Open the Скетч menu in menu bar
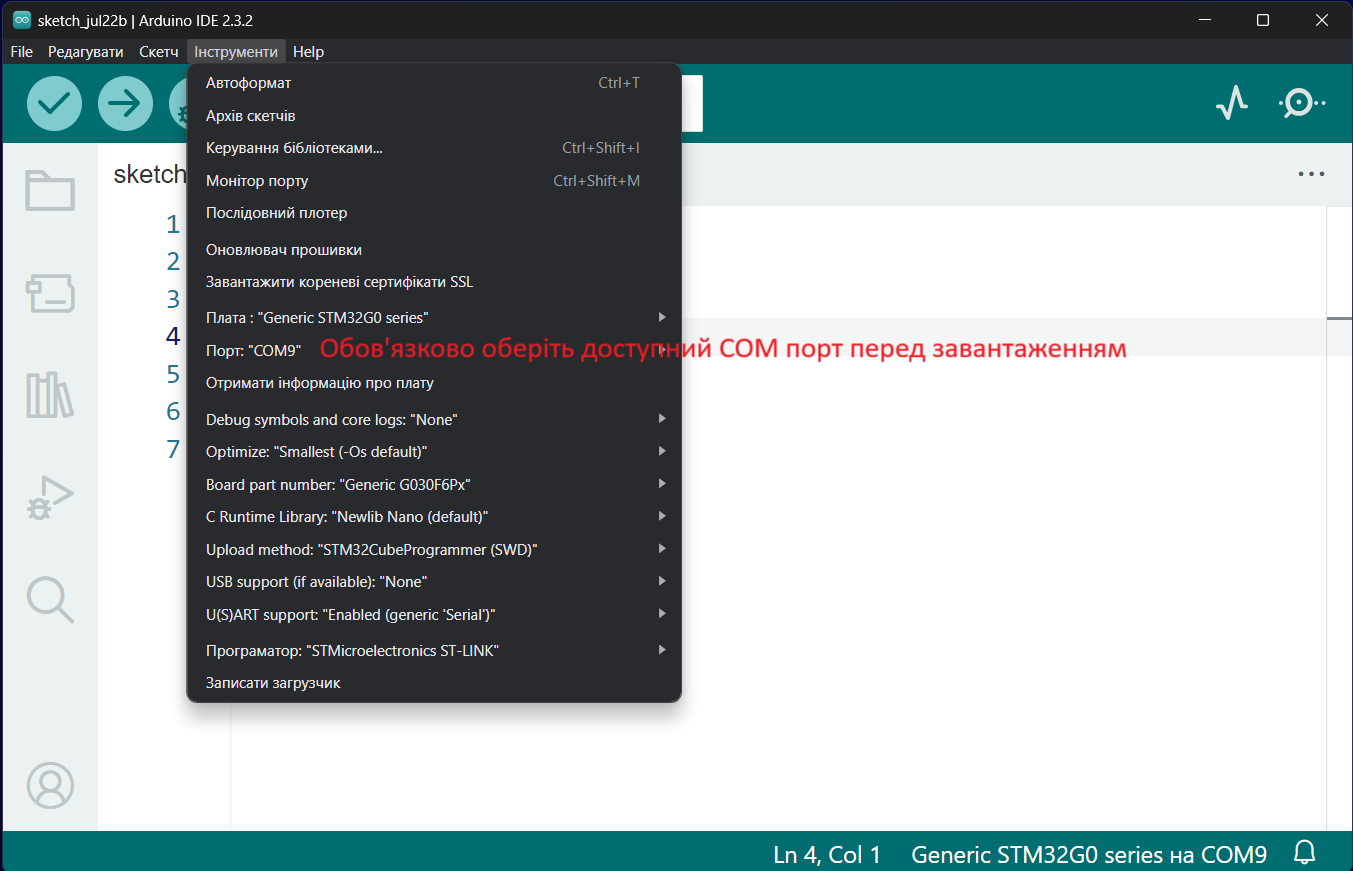 pos(159,52)
